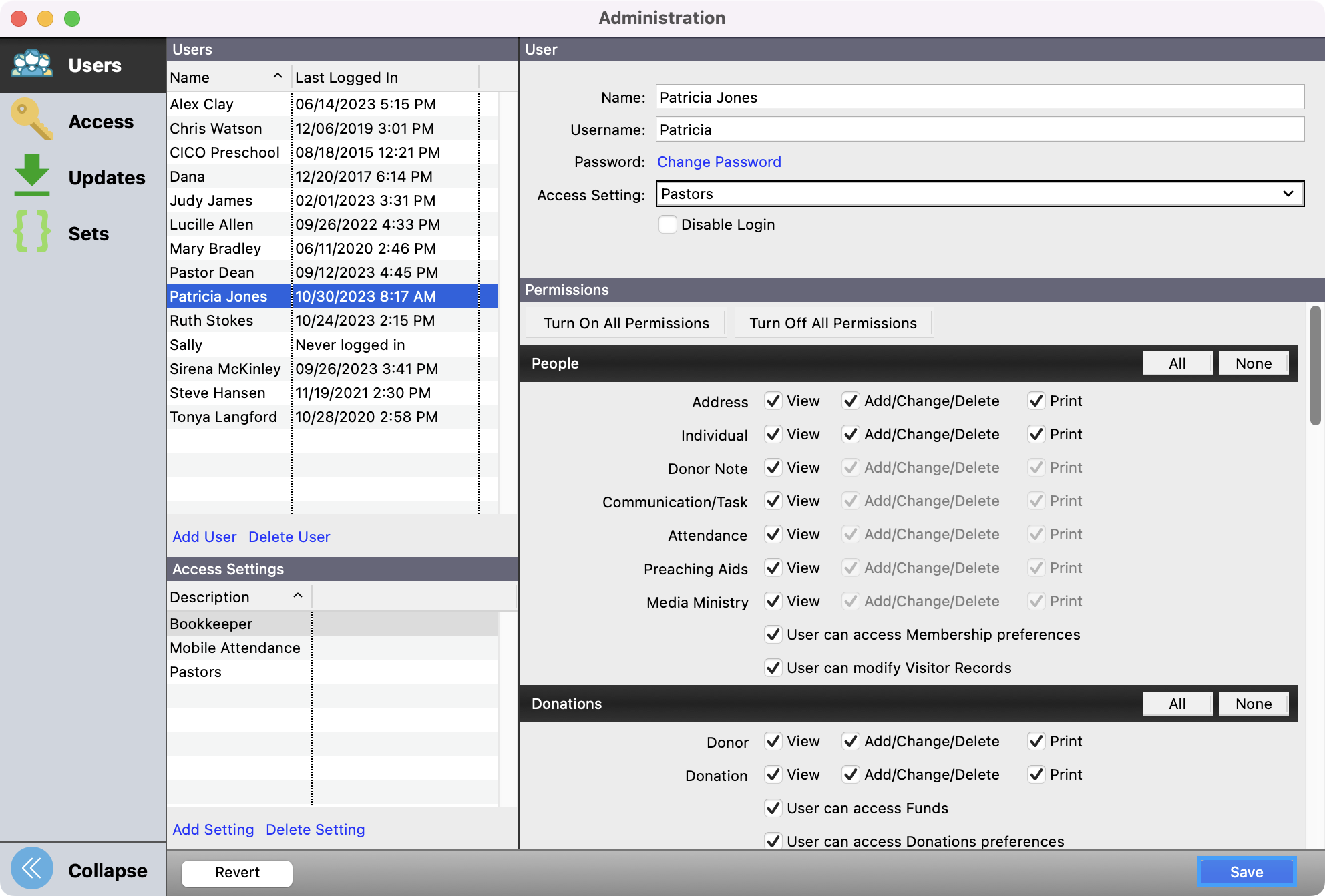Click the permissions panel scrollbar
Image resolution: width=1325 pixels, height=896 pixels.
click(1315, 365)
